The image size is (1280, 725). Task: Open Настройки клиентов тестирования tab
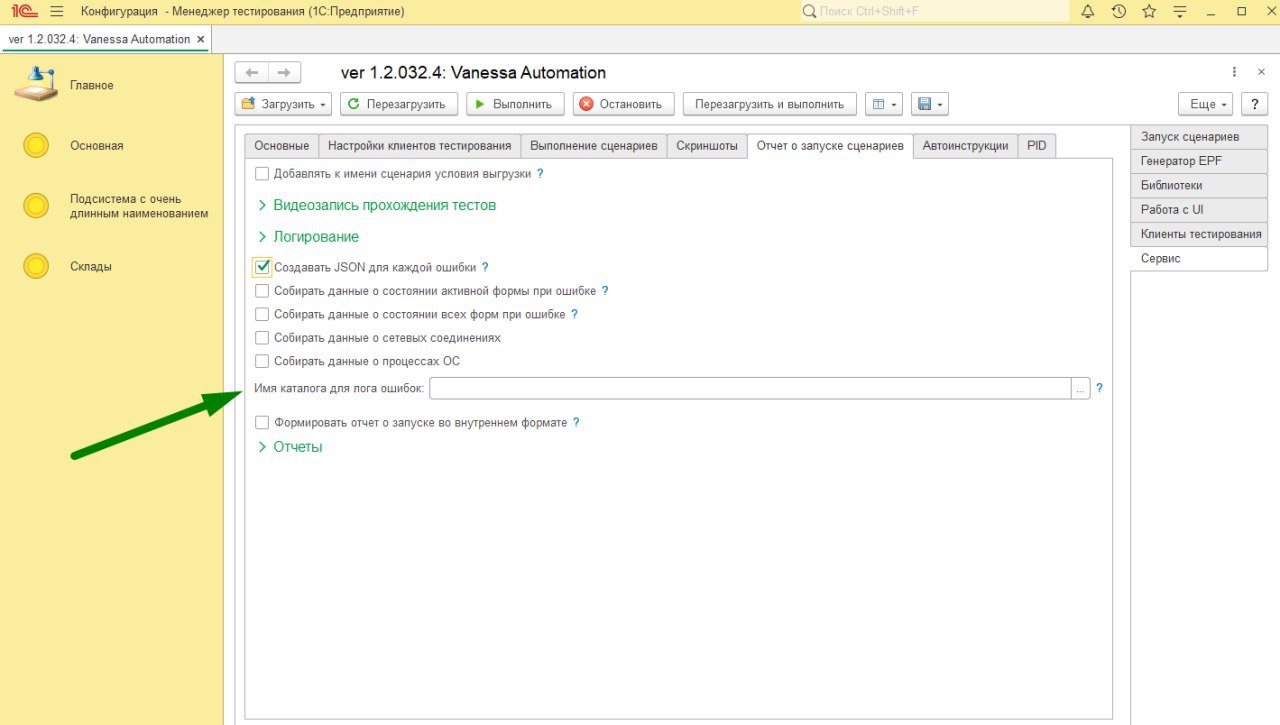click(x=420, y=146)
